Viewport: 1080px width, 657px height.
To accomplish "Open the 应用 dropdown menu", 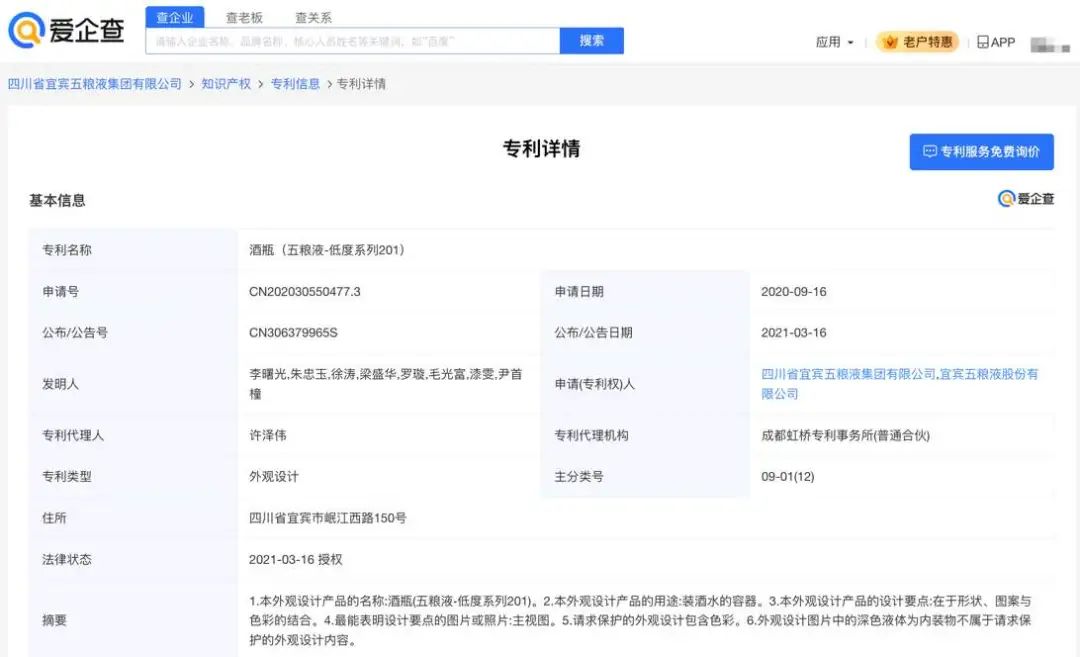I will (835, 42).
